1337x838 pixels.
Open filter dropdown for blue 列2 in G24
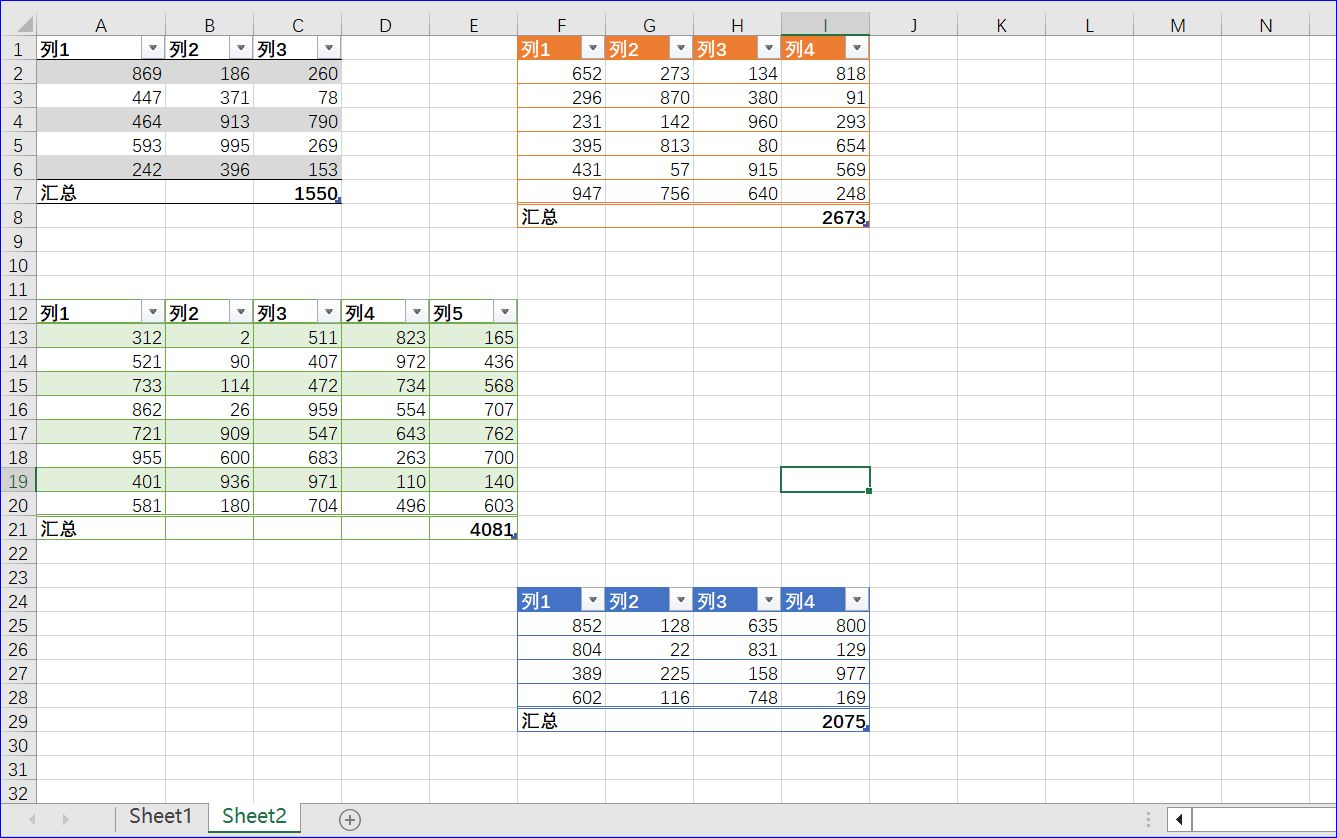[x=680, y=600]
